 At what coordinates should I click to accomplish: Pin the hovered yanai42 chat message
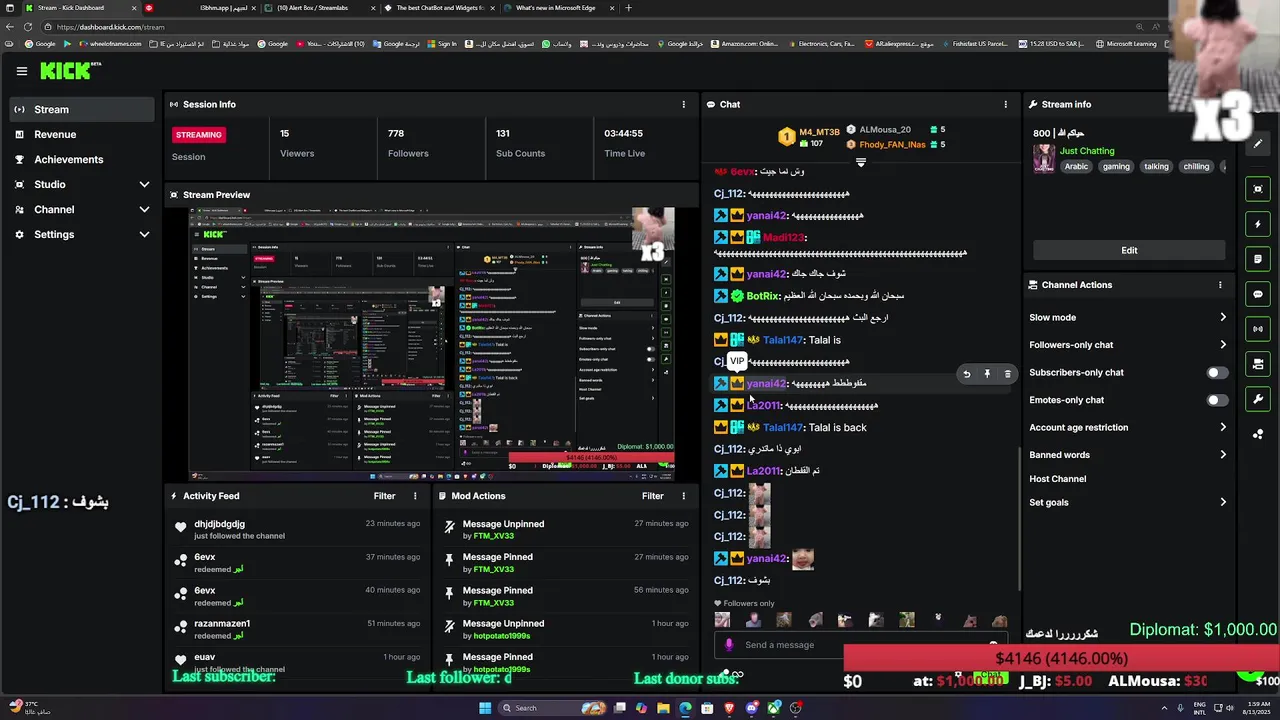pyautogui.click(x=987, y=374)
